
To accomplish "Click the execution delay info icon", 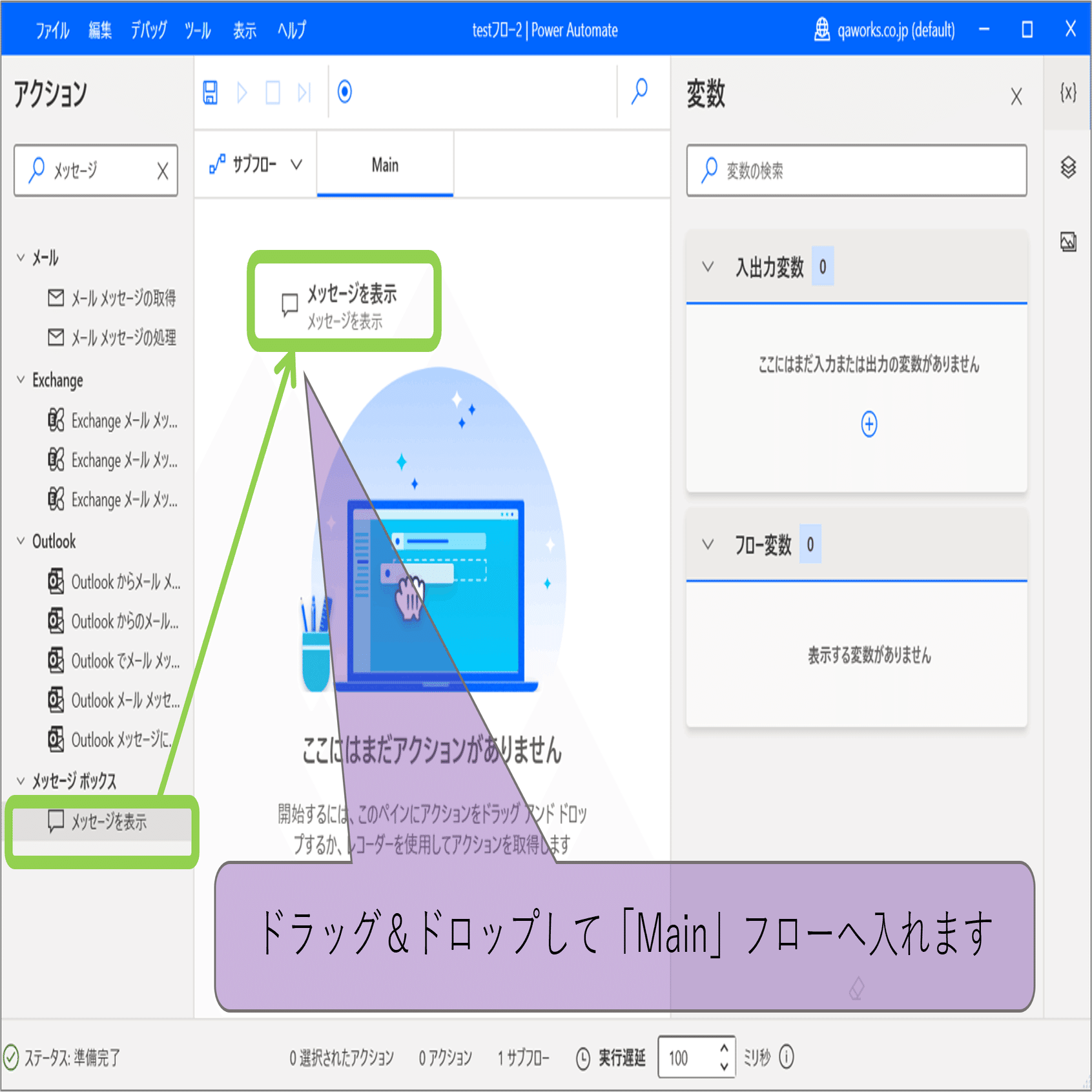I will click(787, 1057).
